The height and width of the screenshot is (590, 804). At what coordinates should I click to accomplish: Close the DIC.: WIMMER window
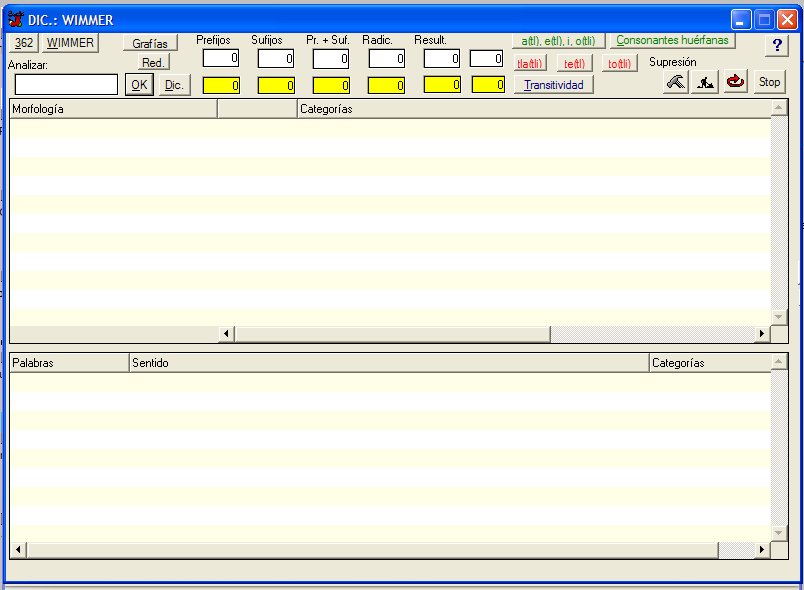tap(787, 20)
